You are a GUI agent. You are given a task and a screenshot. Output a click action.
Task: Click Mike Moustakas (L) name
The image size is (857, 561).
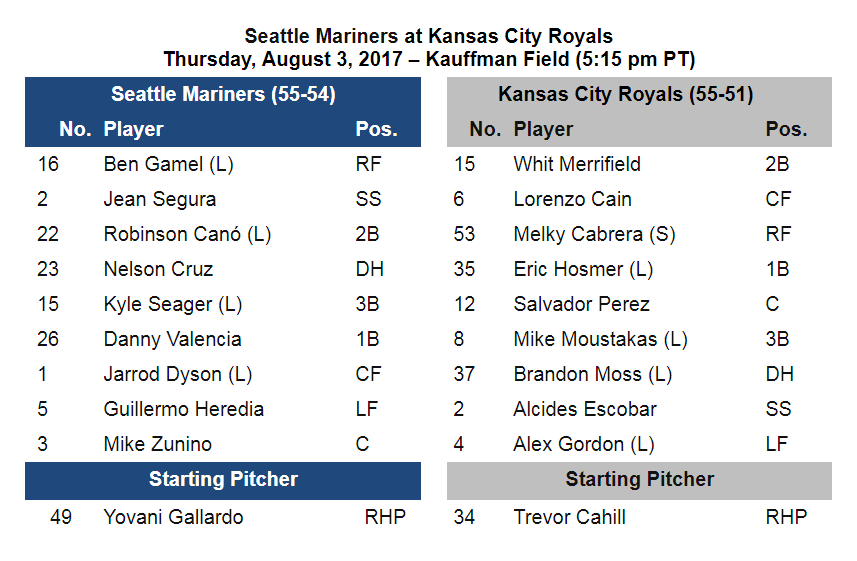click(601, 339)
